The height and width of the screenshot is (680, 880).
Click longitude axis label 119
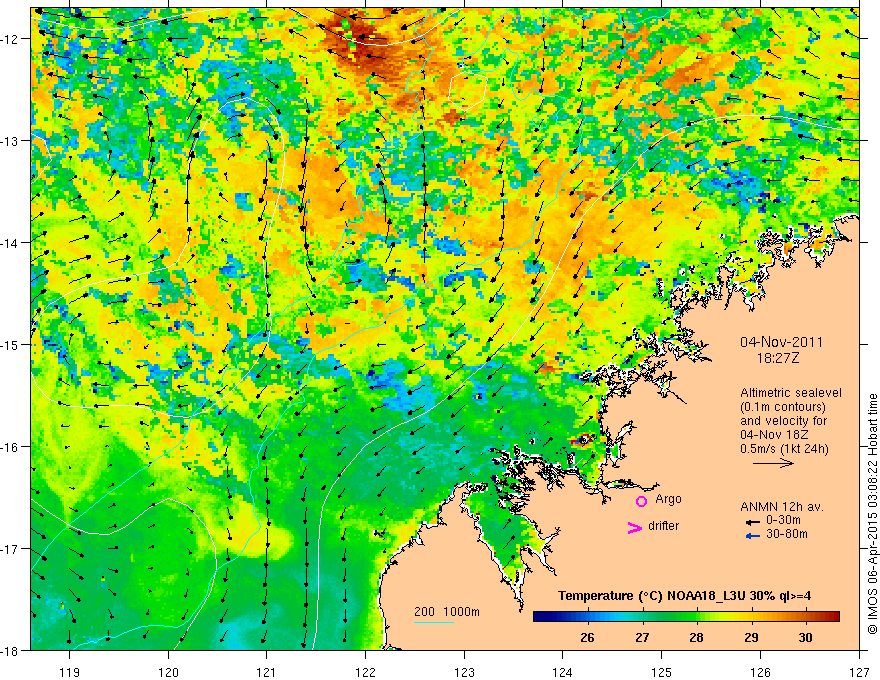click(70, 672)
